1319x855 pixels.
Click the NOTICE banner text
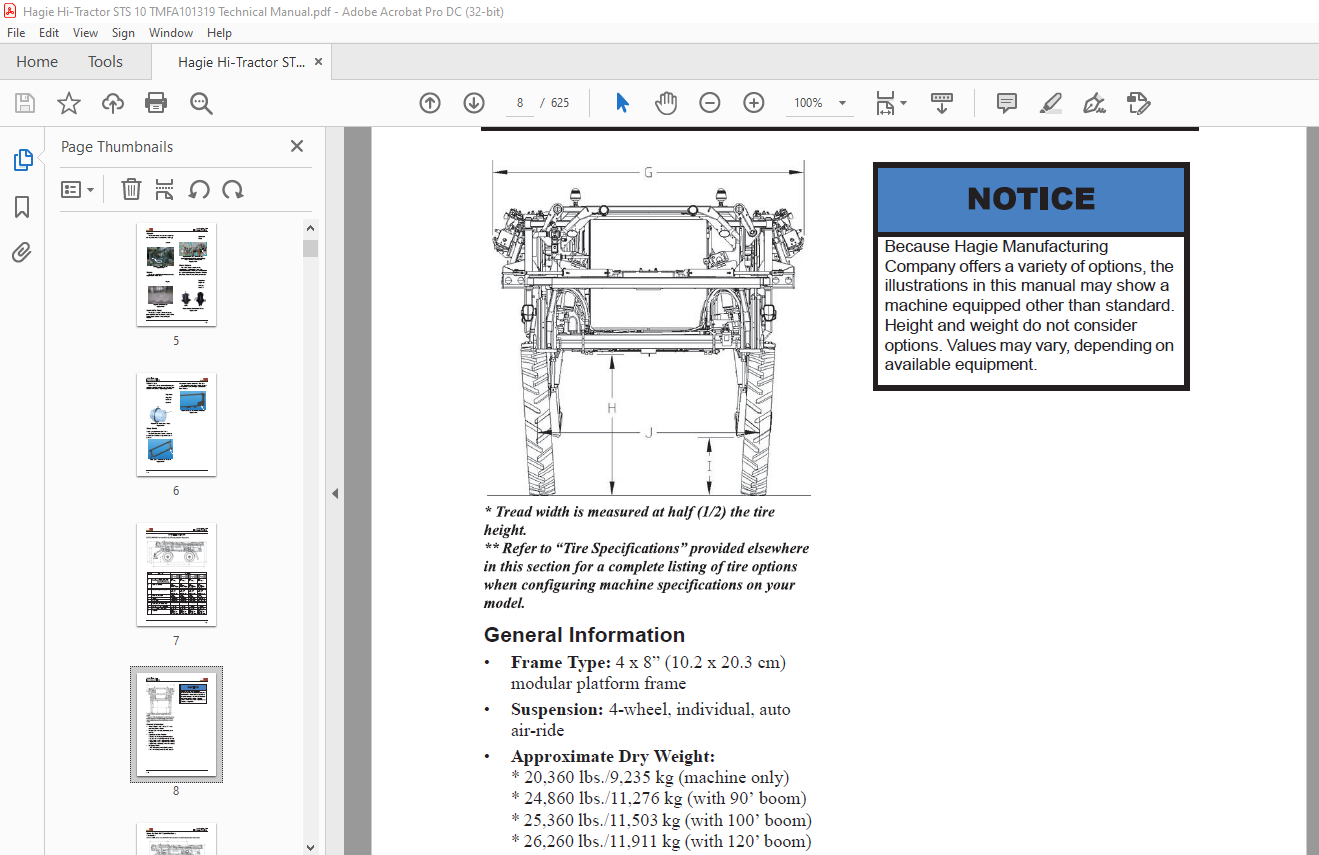pos(1031,199)
